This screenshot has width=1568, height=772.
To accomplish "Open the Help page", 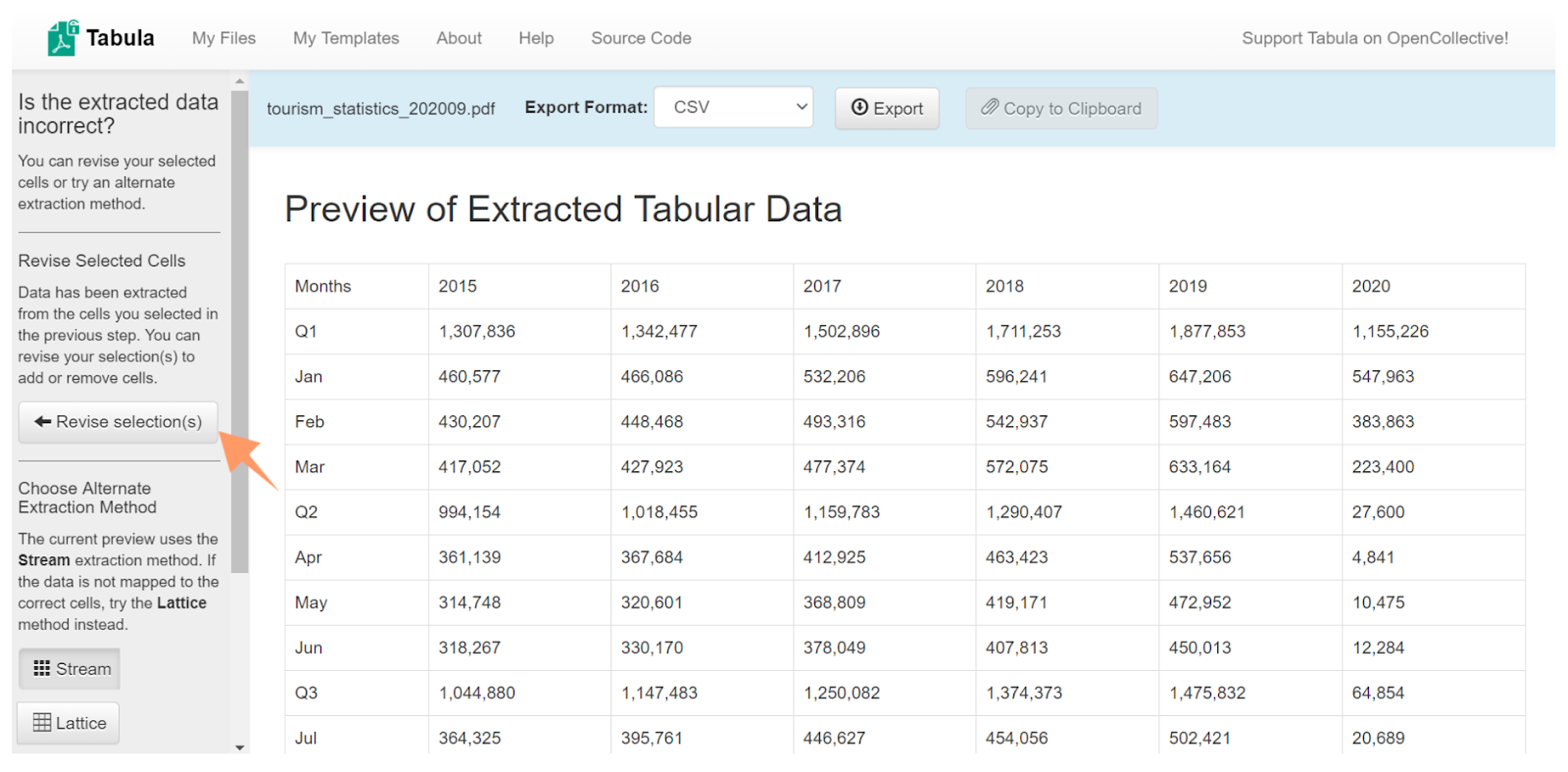I will point(536,38).
